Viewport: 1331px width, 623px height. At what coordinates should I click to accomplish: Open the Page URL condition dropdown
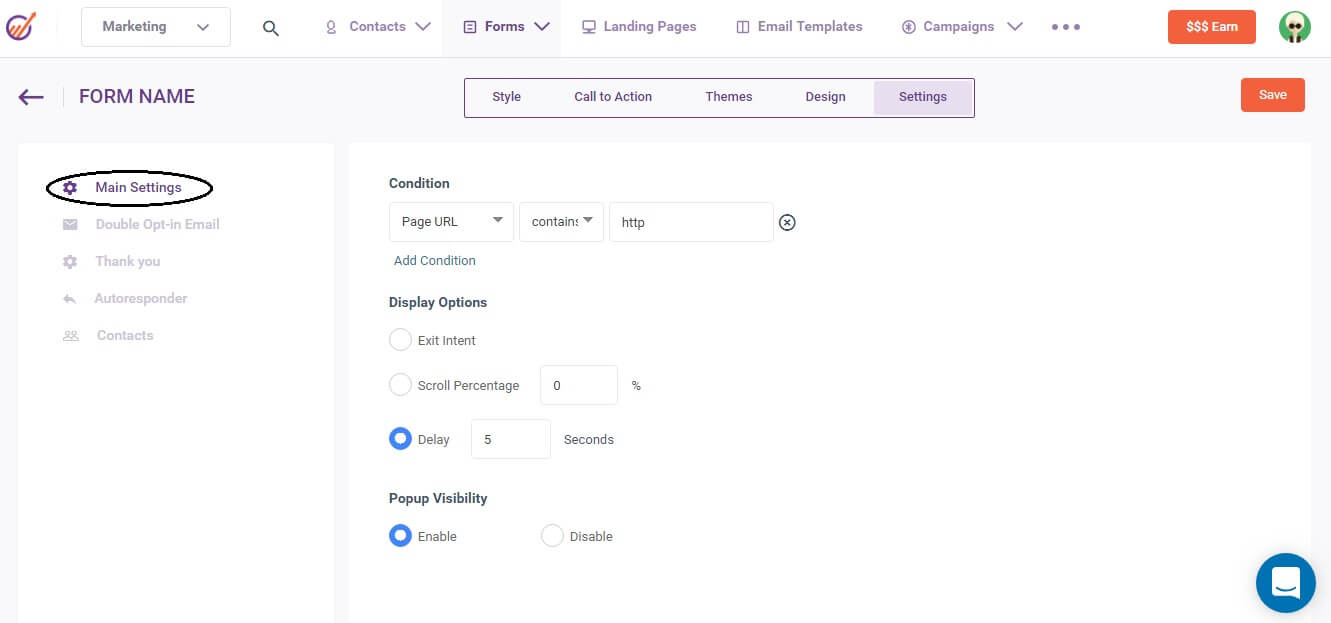click(x=450, y=221)
